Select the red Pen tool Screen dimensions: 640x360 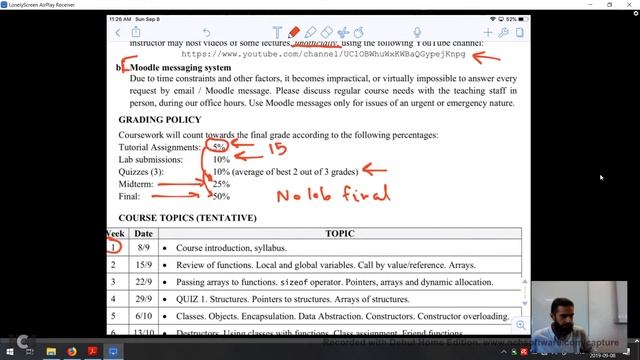293,32
